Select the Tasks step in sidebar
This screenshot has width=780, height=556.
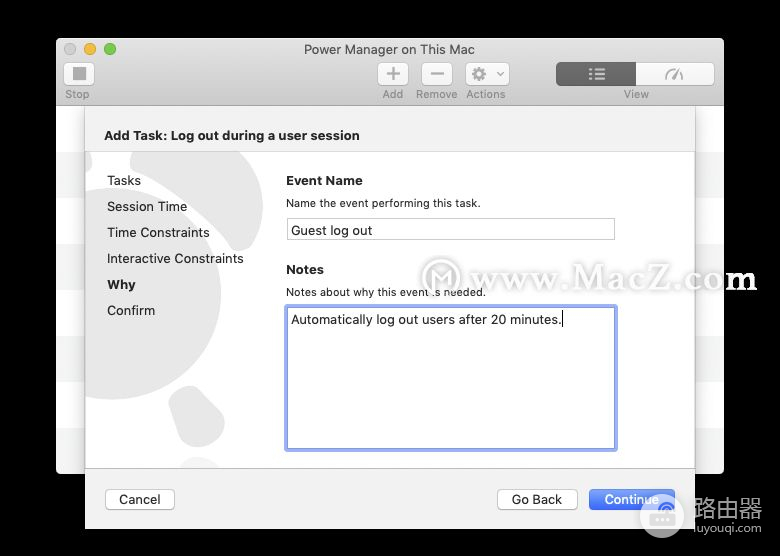[x=124, y=181]
